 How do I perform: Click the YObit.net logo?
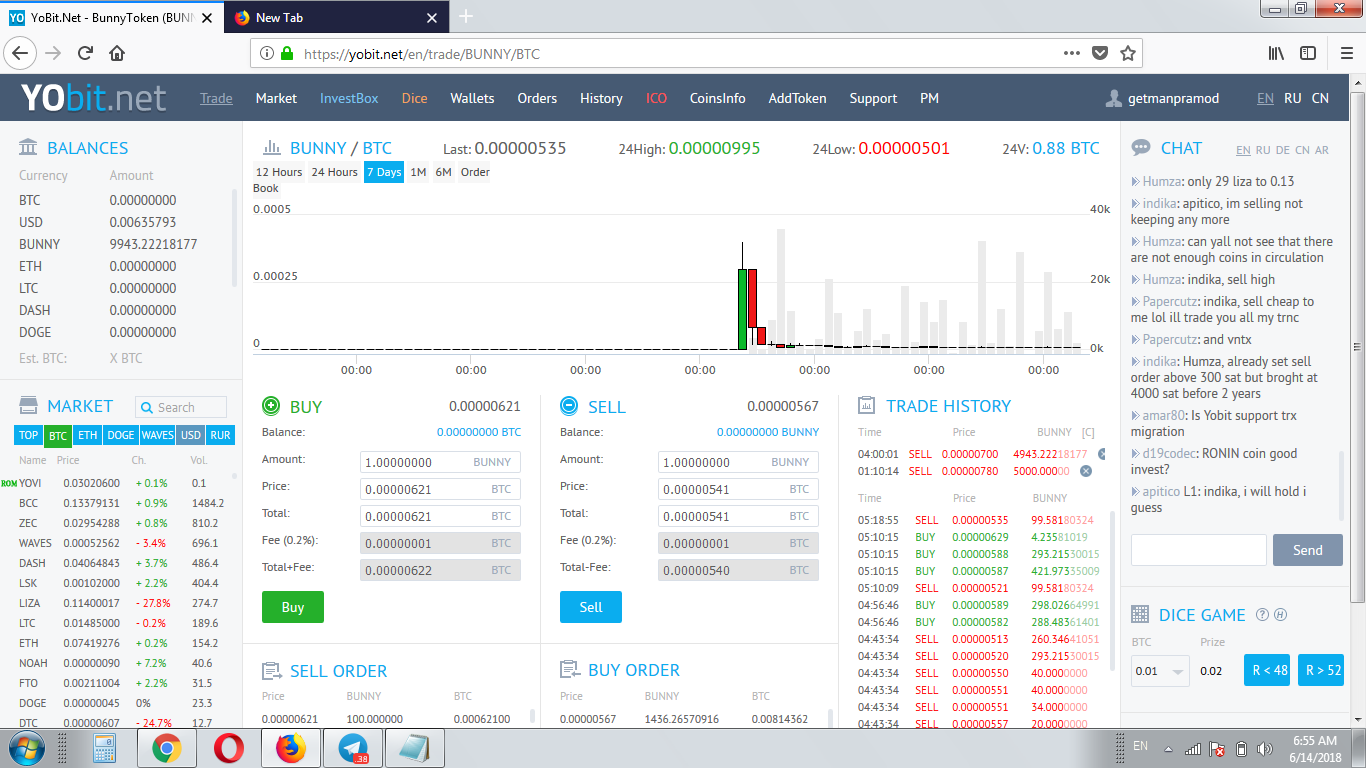[x=94, y=98]
